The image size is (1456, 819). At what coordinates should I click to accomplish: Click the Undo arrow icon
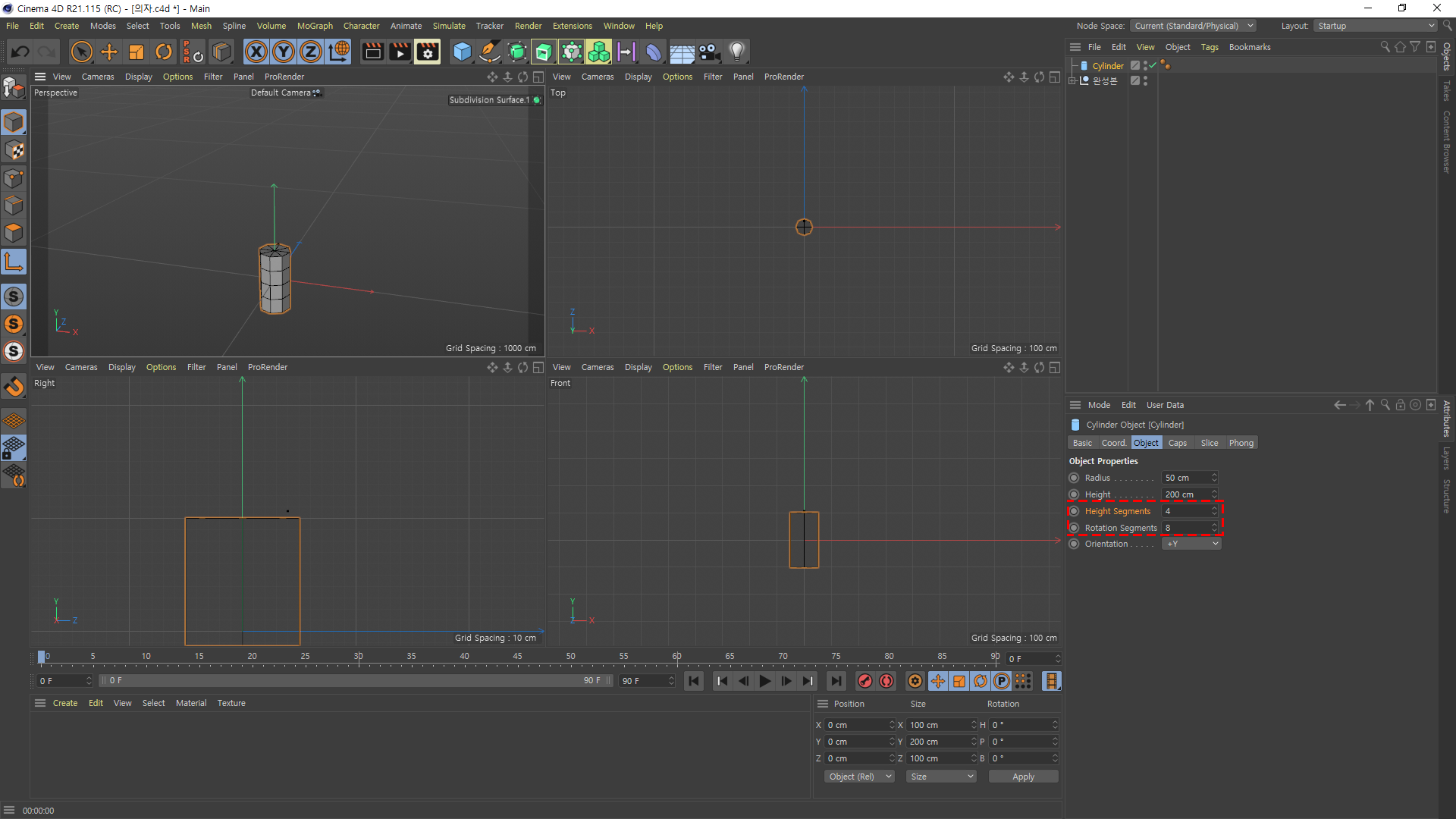coord(20,52)
